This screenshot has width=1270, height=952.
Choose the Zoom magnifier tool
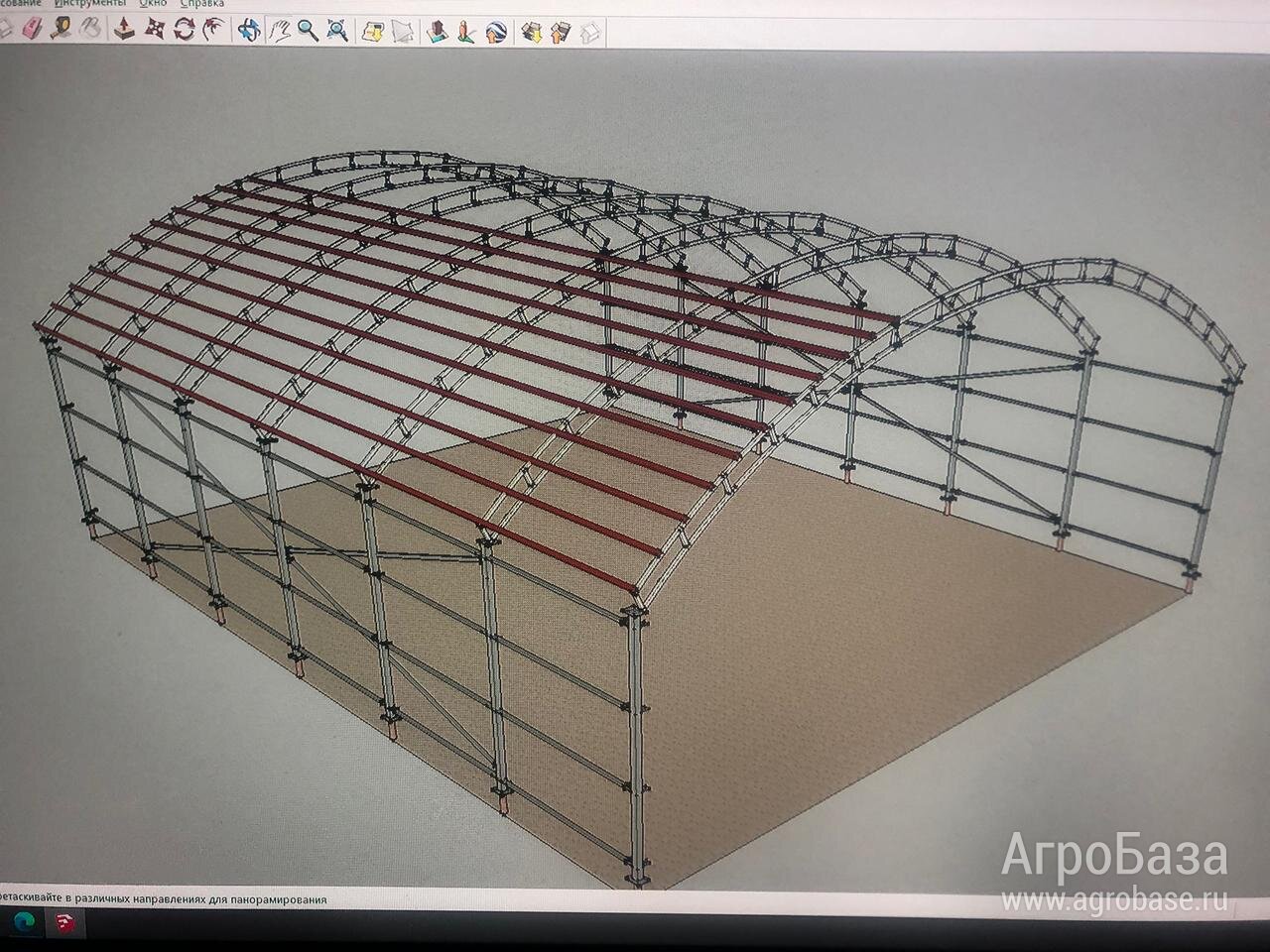[309, 30]
